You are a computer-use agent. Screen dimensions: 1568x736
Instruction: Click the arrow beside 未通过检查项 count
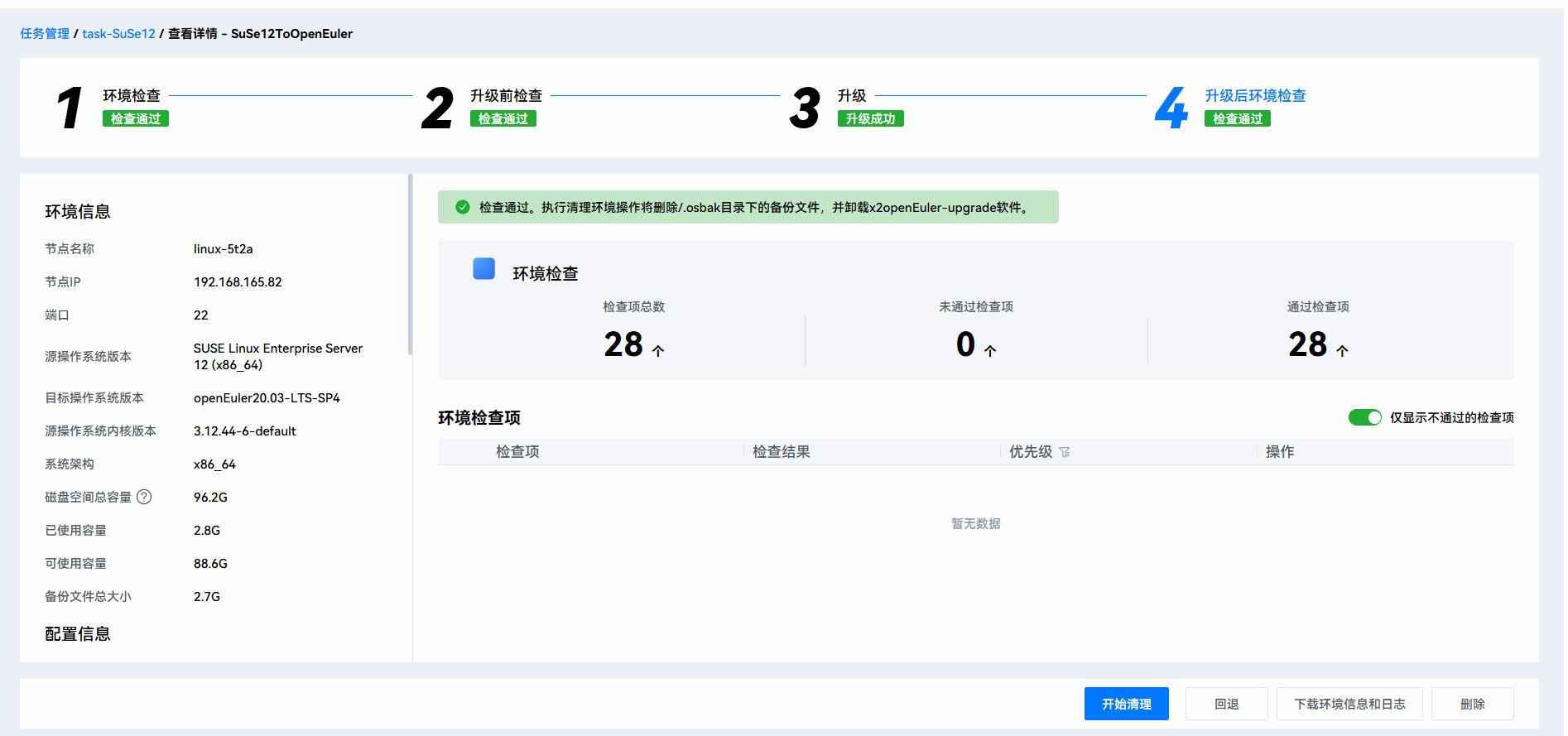tap(990, 351)
